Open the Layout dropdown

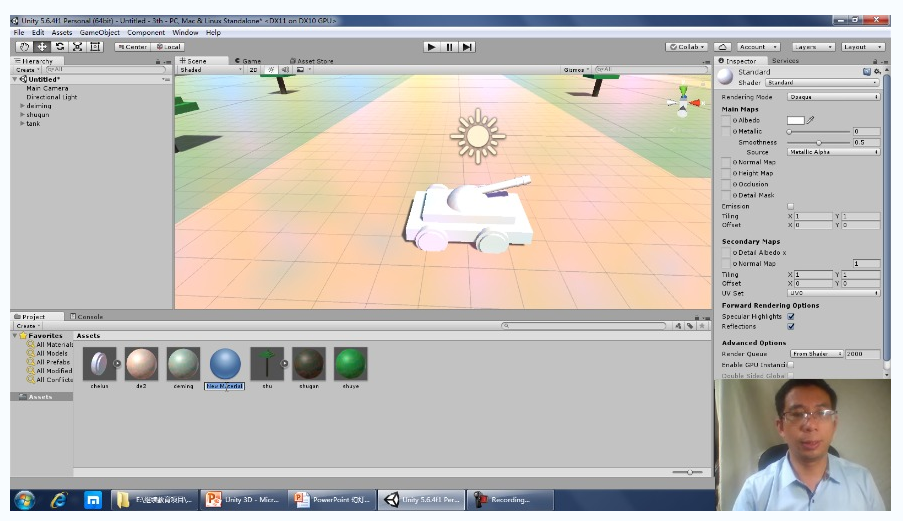tap(862, 47)
